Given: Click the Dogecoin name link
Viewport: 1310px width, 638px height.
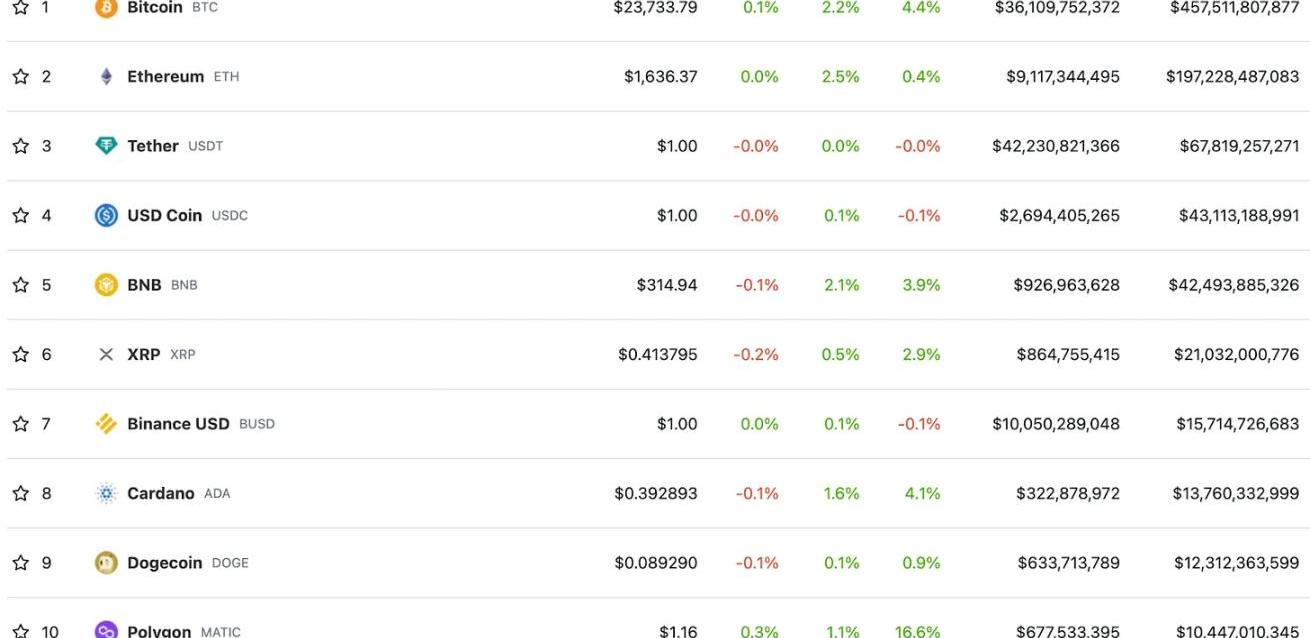Looking at the screenshot, I should click(x=164, y=563).
